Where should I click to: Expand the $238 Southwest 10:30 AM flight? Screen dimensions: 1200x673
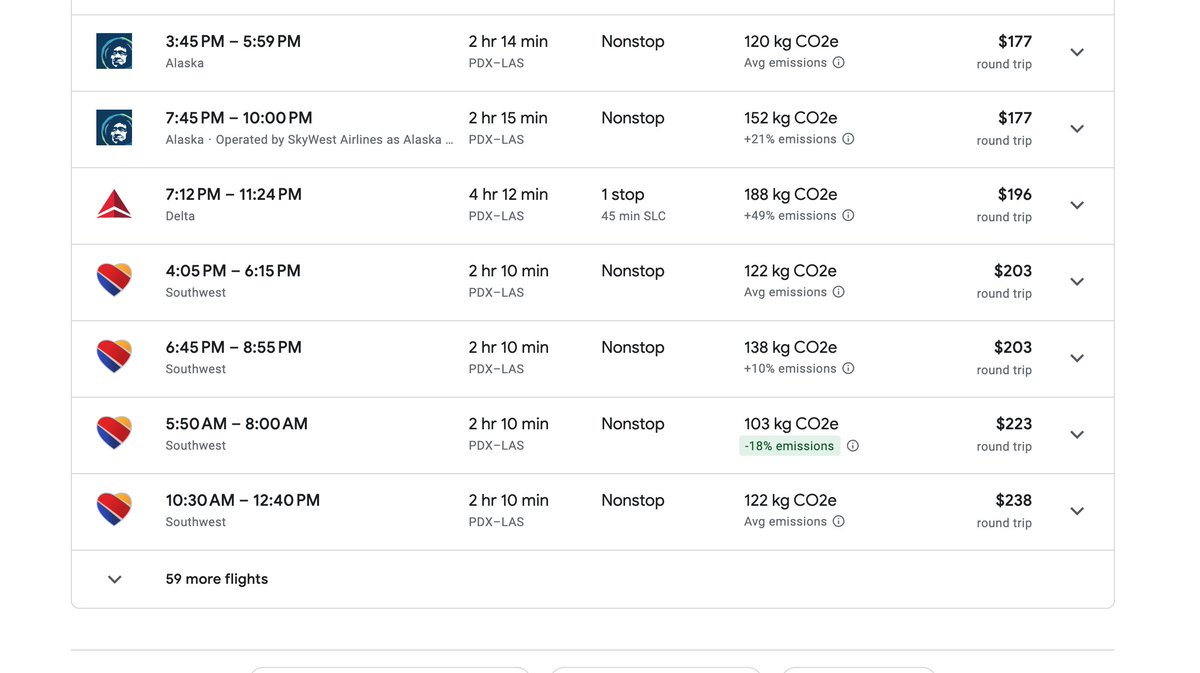point(1077,511)
